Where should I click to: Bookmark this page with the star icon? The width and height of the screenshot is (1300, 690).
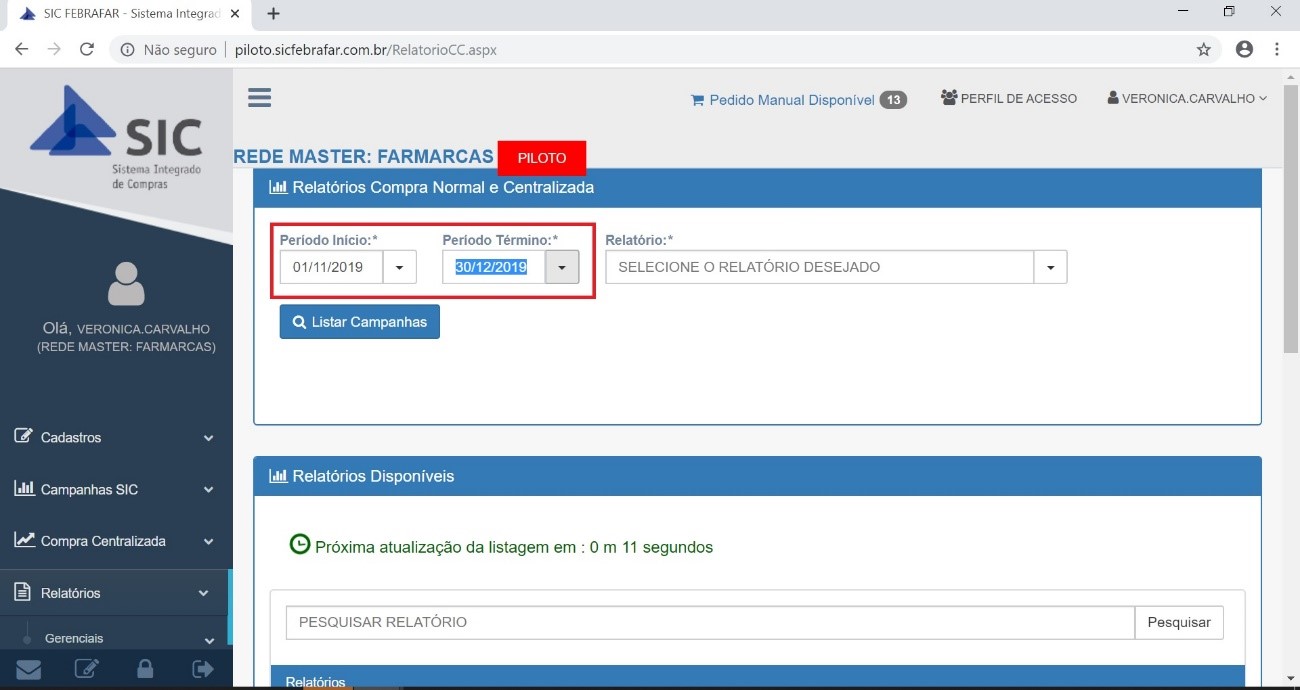pos(1204,49)
